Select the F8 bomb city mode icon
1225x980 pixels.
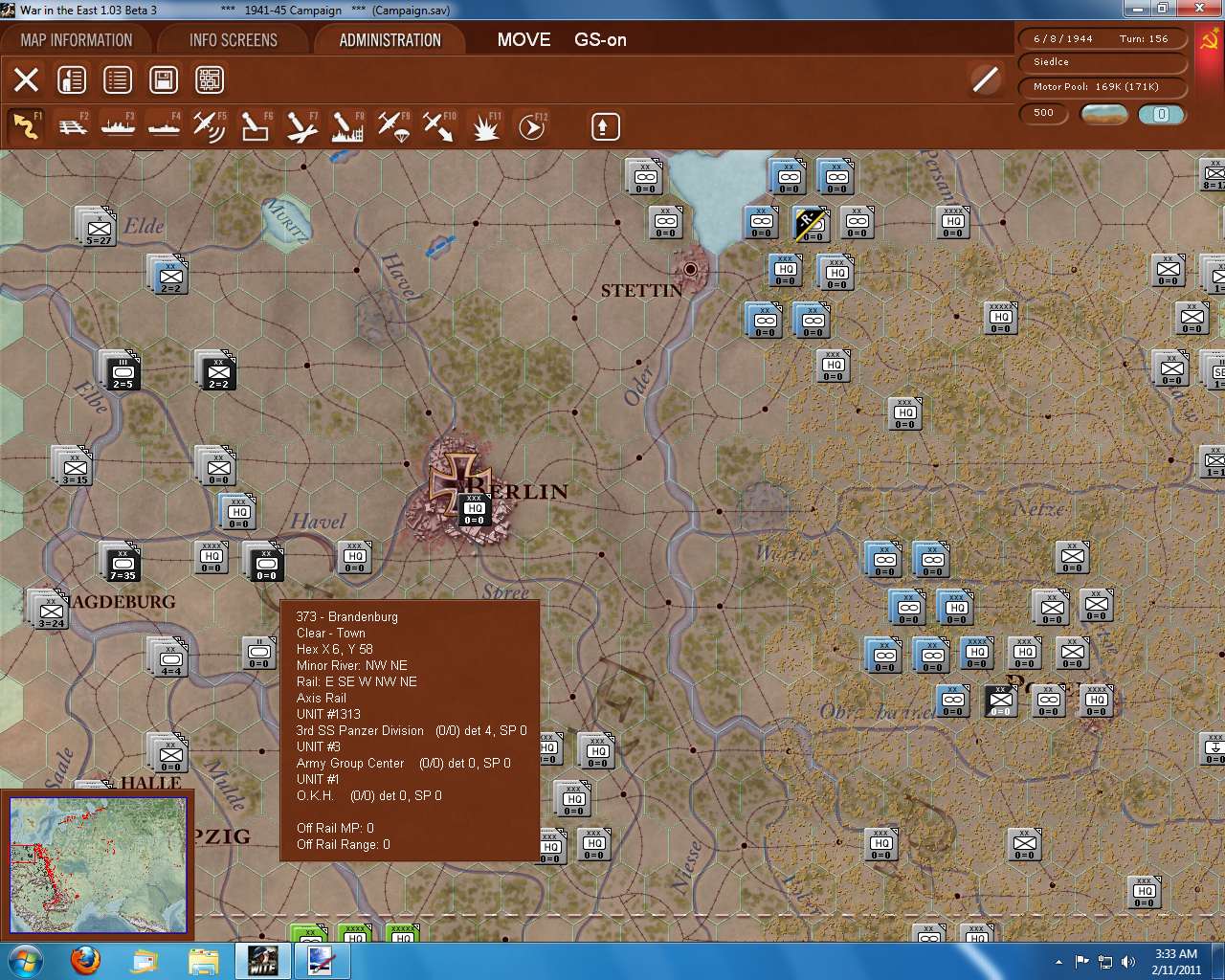click(347, 126)
